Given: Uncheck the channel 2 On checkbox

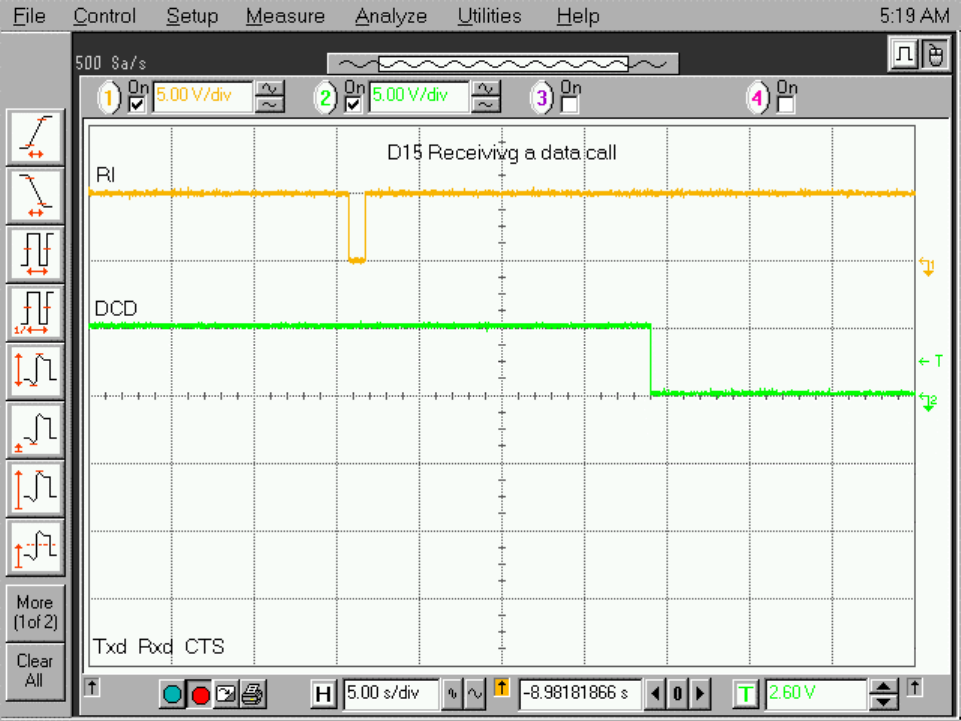Looking at the screenshot, I should click(x=353, y=105).
